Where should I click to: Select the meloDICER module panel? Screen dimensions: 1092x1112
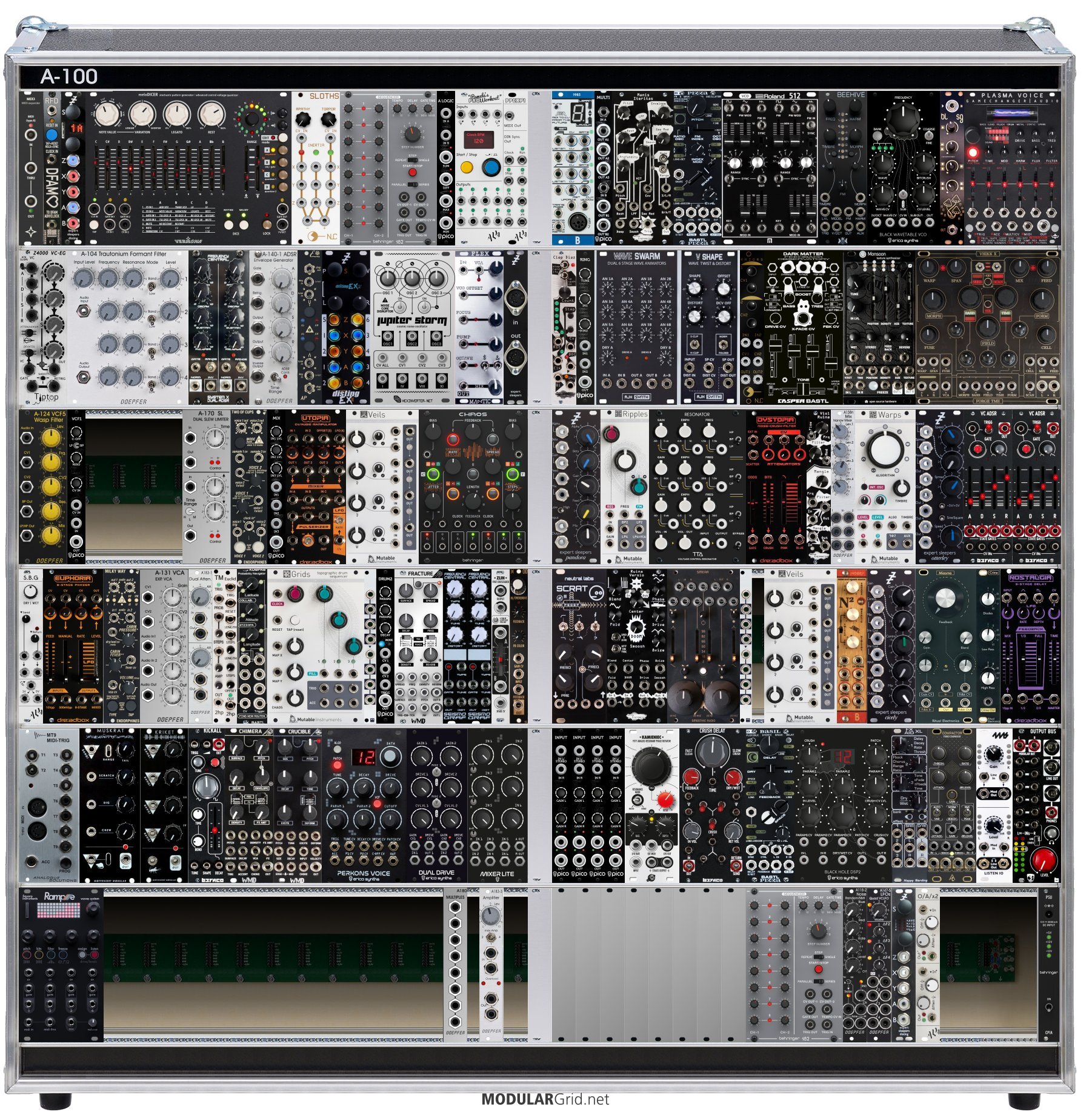point(188,168)
